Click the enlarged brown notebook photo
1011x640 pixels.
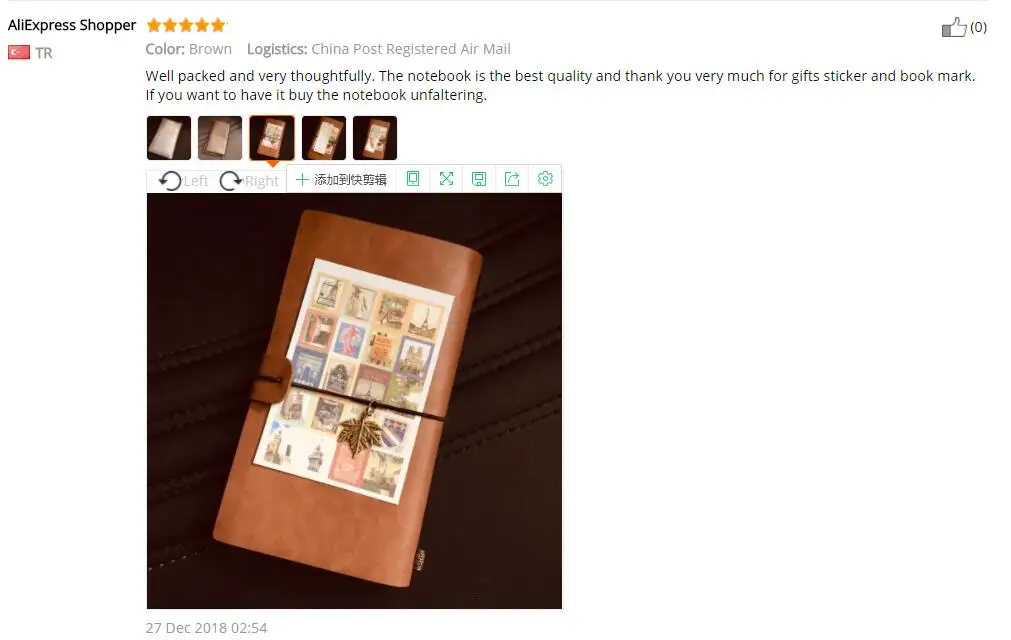pyautogui.click(x=354, y=401)
